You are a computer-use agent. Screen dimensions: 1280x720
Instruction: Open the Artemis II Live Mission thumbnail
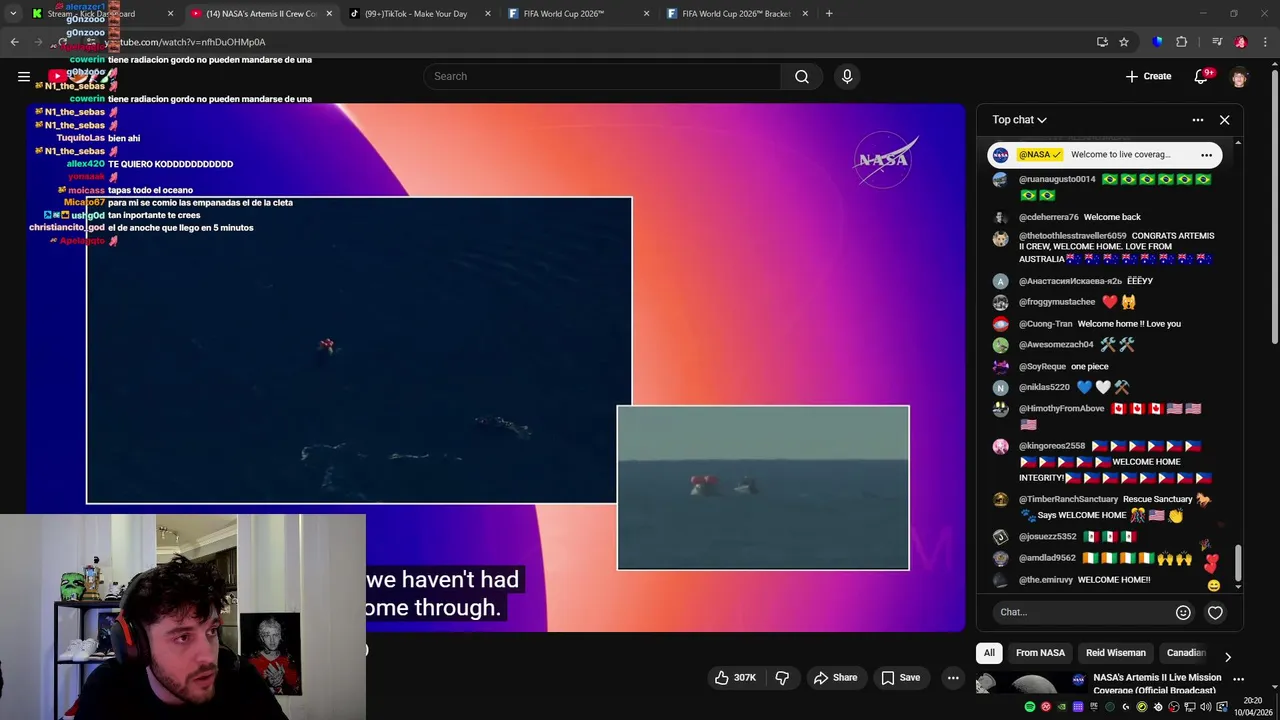1031,684
